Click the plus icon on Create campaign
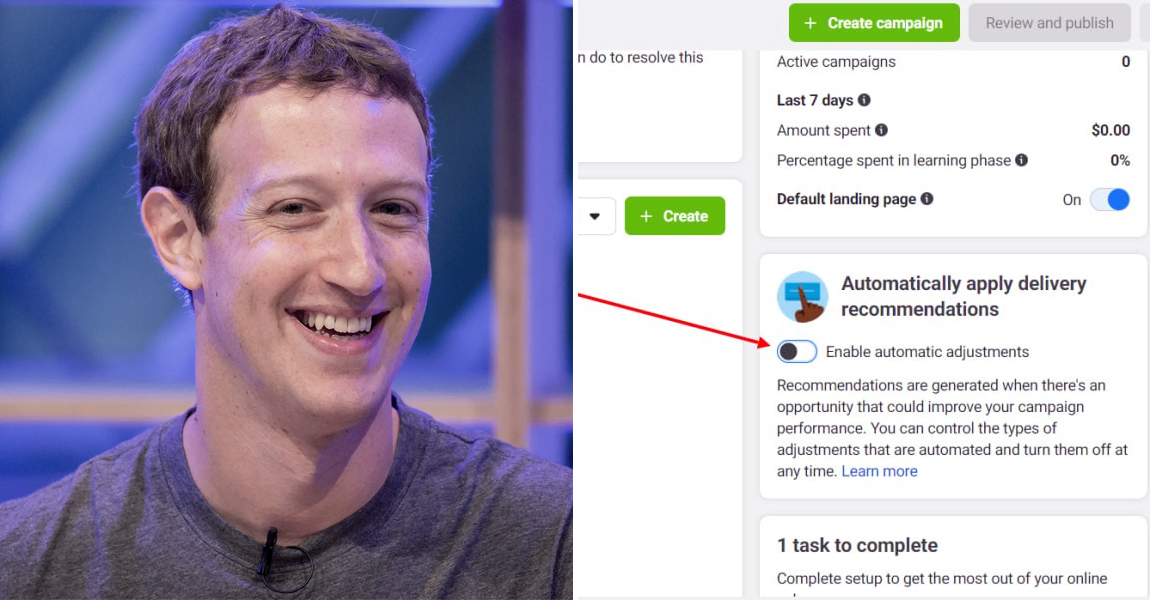This screenshot has width=1150, height=600. 810,23
